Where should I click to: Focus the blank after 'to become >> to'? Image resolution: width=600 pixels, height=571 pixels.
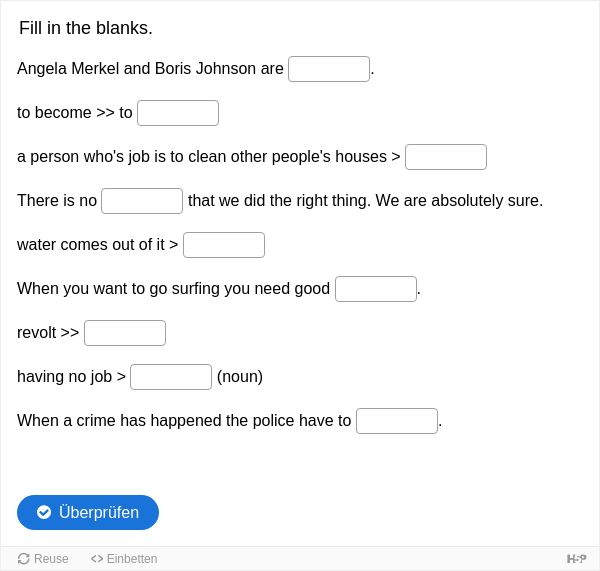178,113
